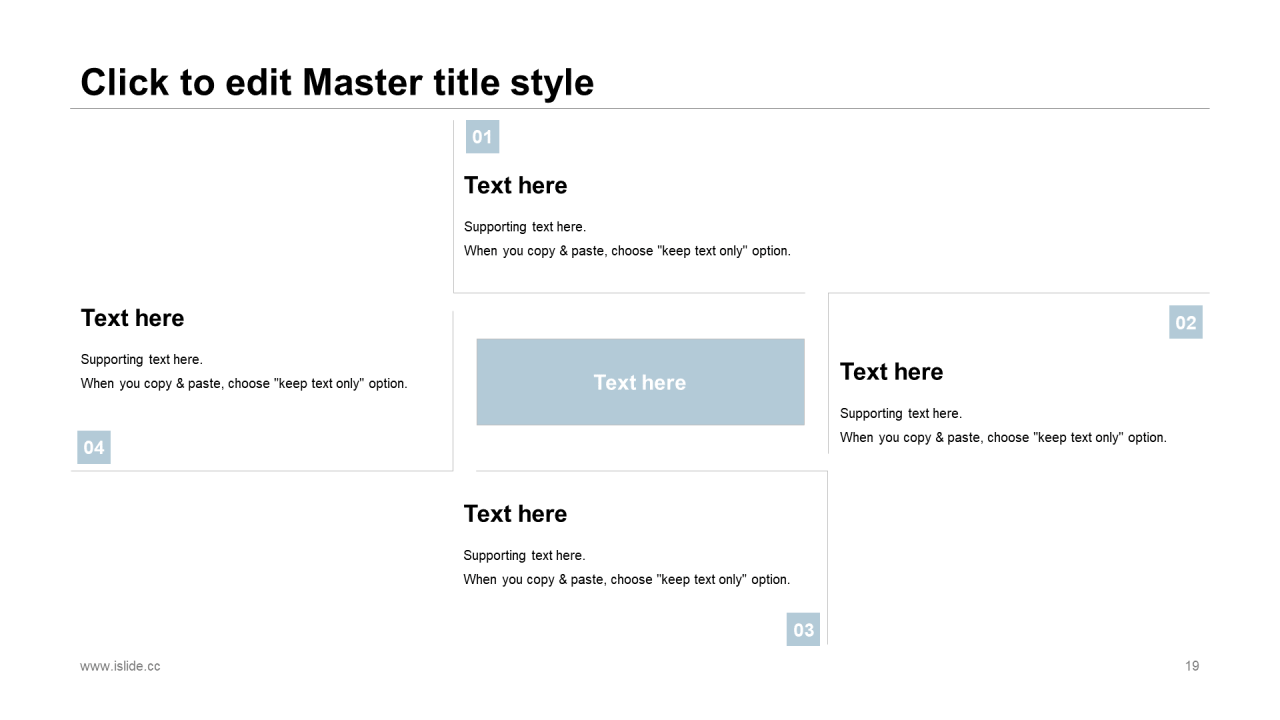Click the "keep text only" line under badge 02
1280x720 pixels.
click(1003, 437)
